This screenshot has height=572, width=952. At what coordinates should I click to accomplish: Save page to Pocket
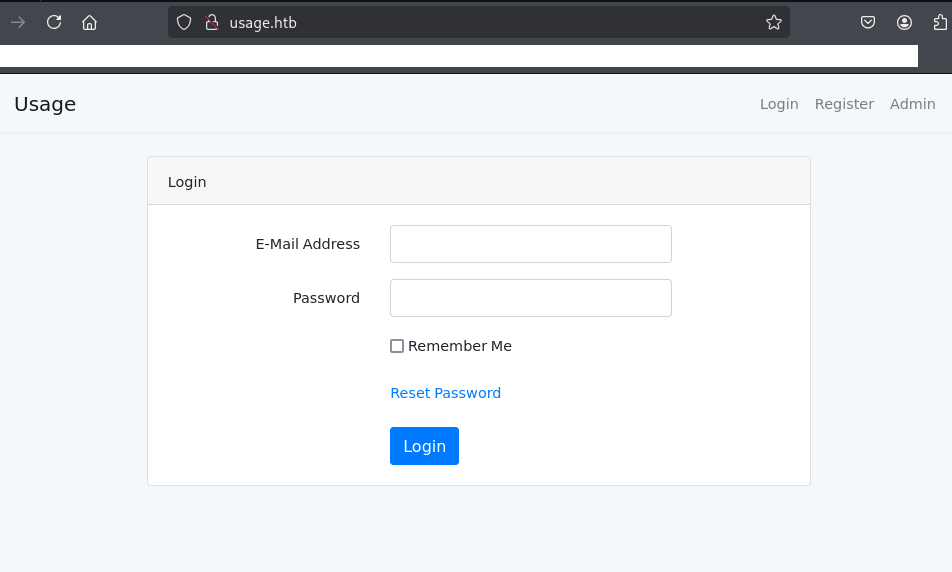[x=869, y=22]
